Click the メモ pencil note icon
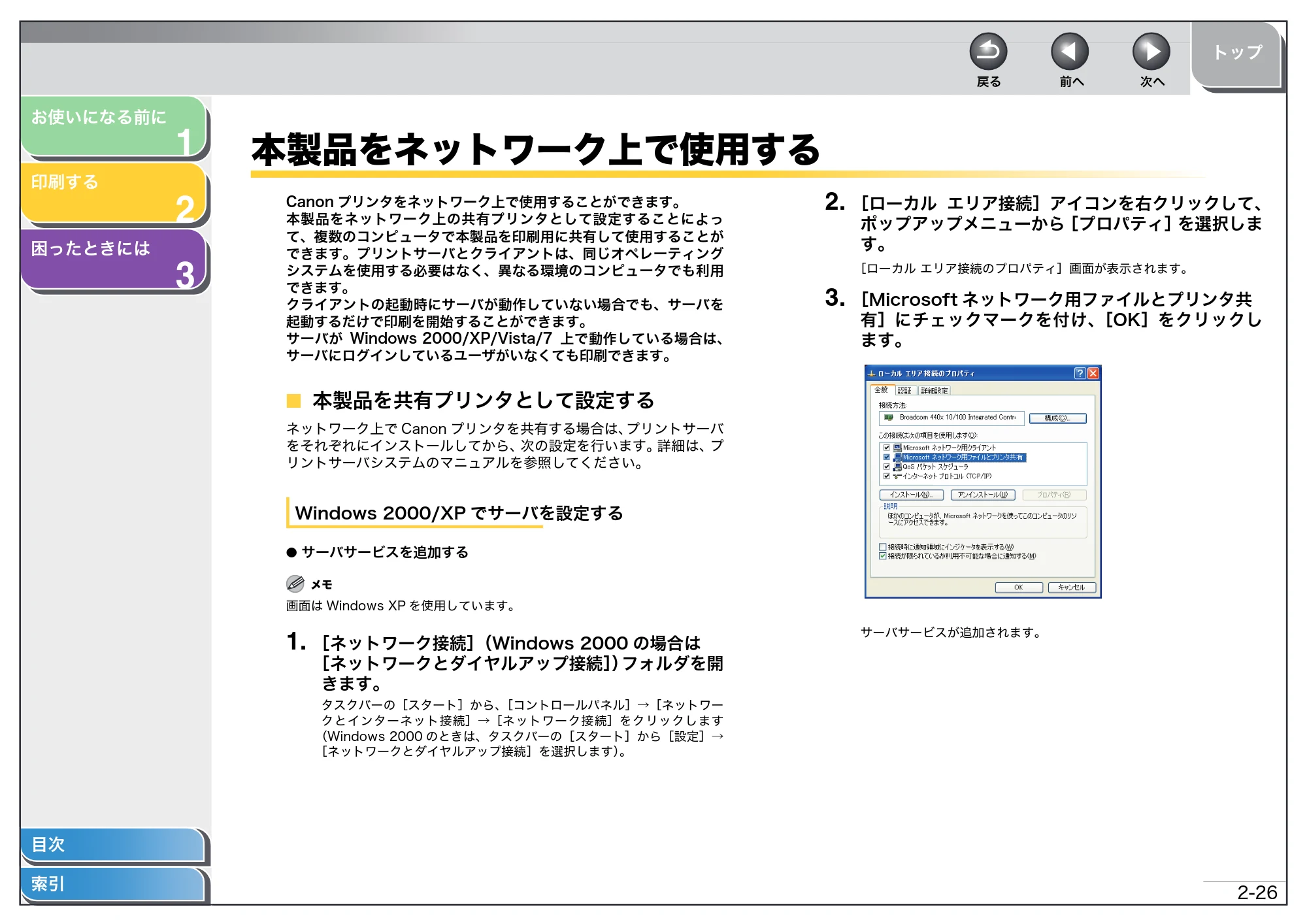1307x924 pixels. (x=295, y=584)
